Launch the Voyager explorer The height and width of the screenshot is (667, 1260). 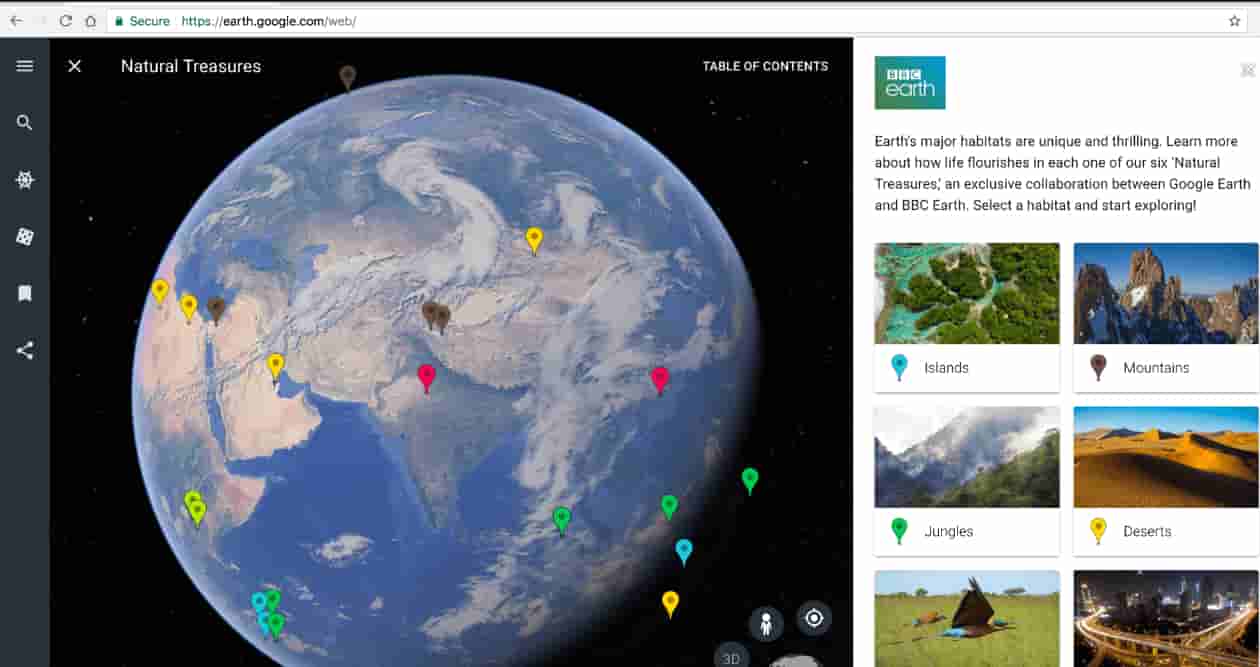point(24,180)
